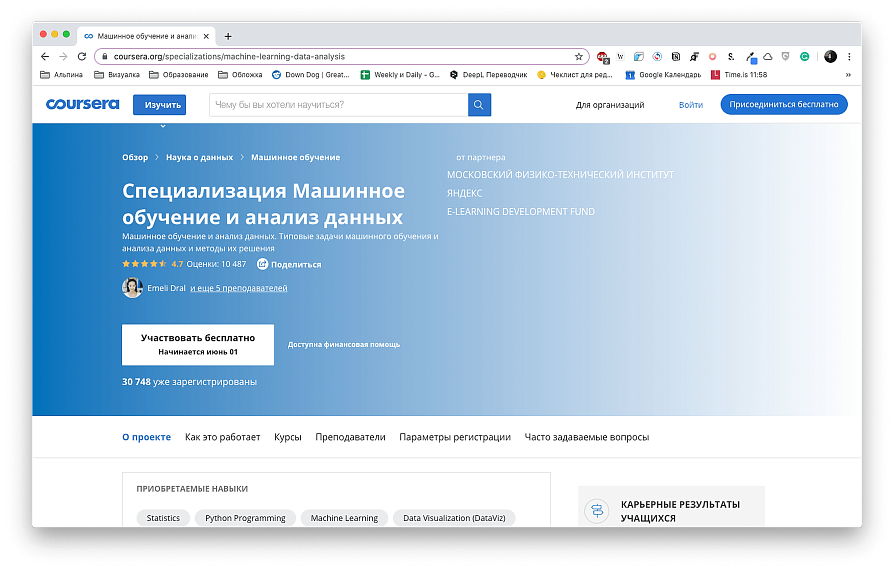This screenshot has height=570, width=894.
Task: Open the grey shield extension
Action: coord(786,56)
